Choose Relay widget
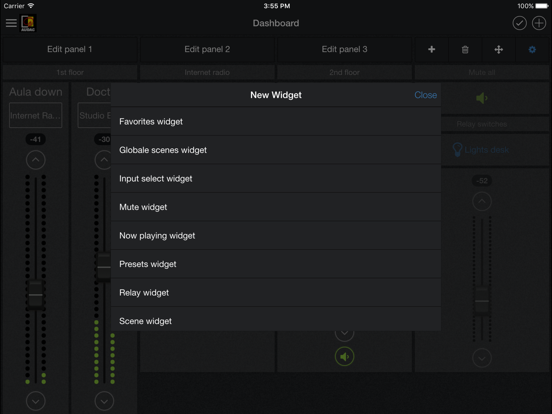Viewport: 552px width, 414px height. [276, 293]
